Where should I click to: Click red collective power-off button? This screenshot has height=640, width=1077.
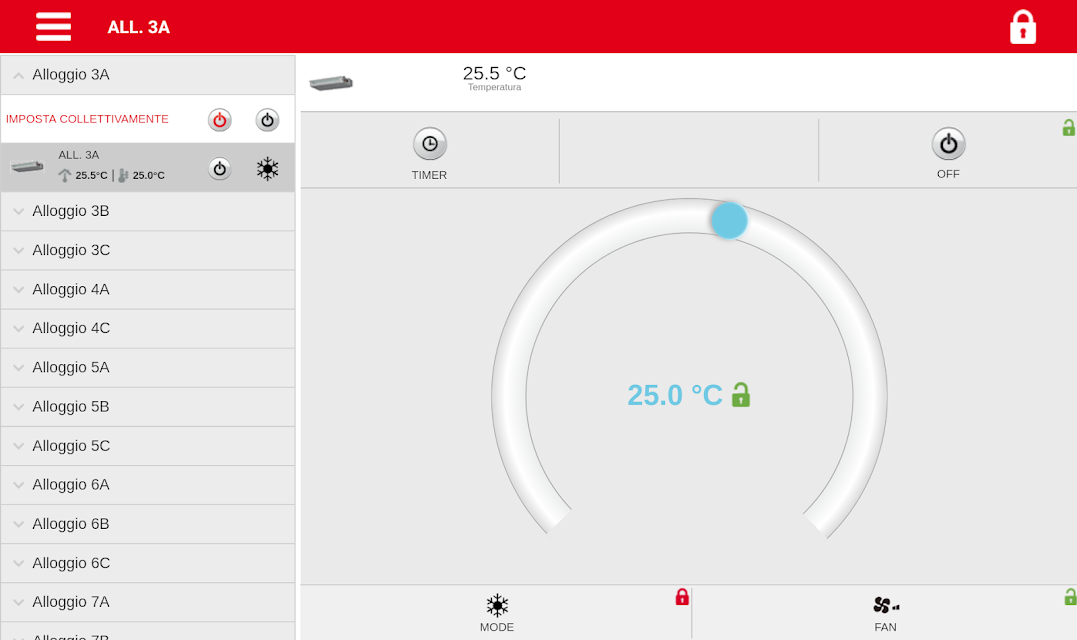coord(220,120)
